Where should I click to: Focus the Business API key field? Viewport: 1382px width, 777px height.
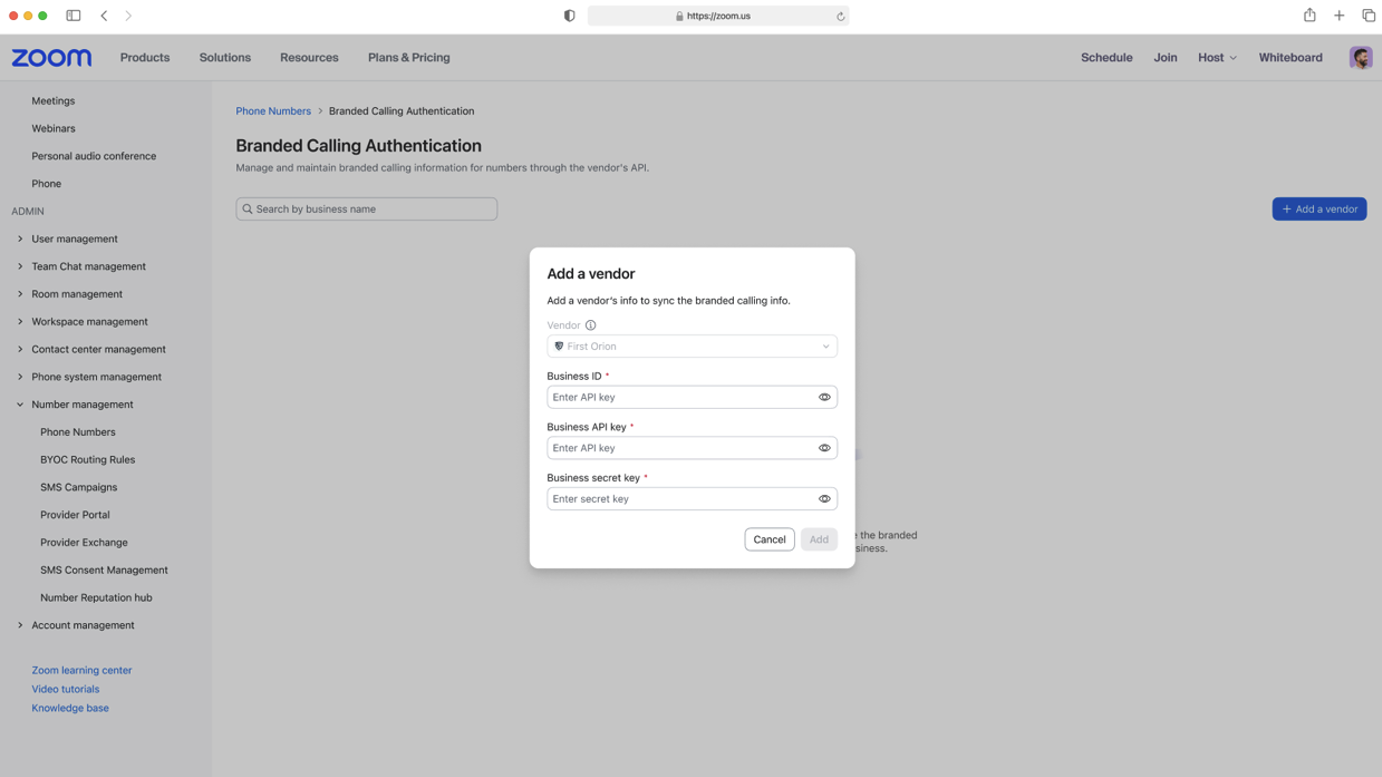(692, 448)
